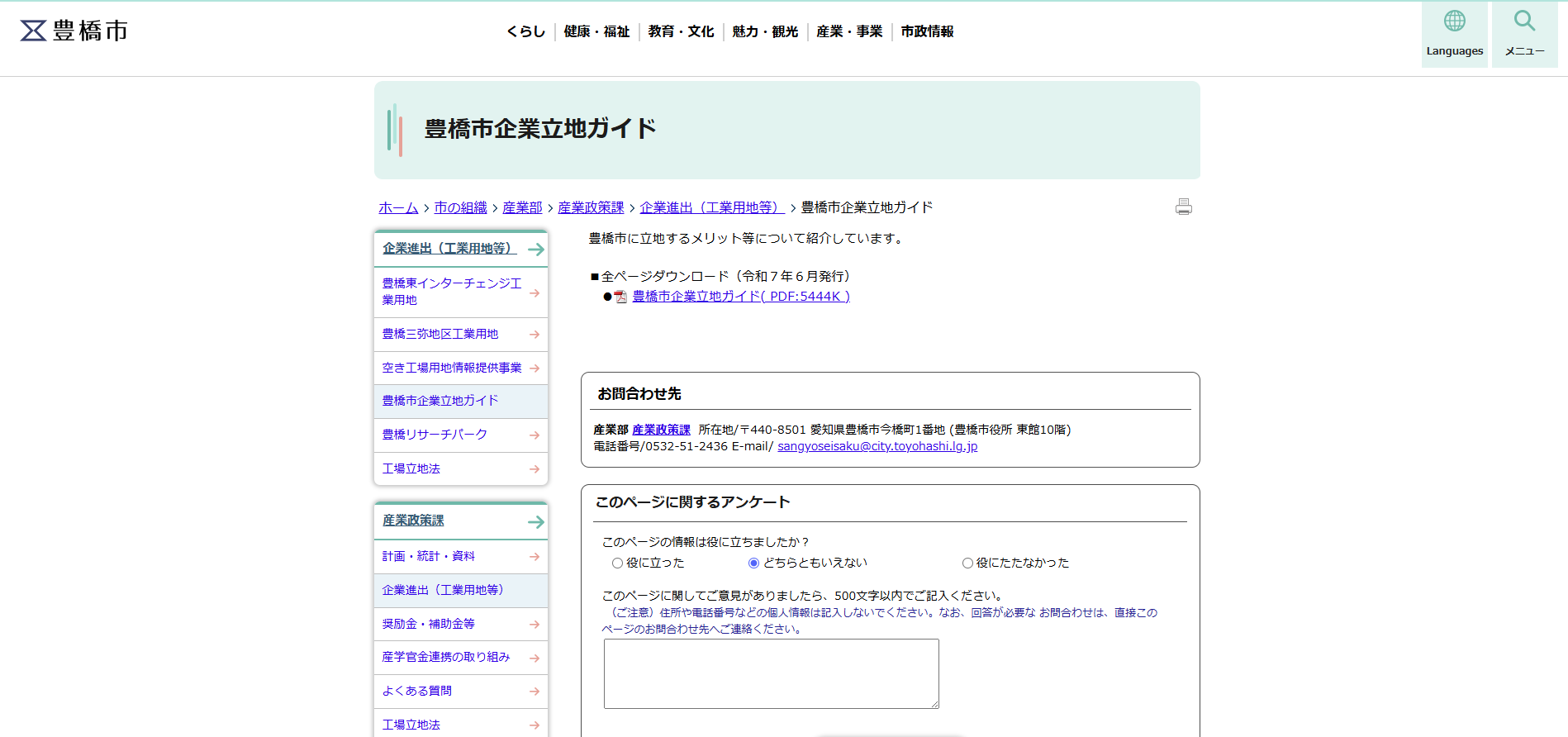The height and width of the screenshot is (737, 1568).
Task: Open 豊橋東インターチェンジ工業用地 sidebar link
Action: coord(452,292)
